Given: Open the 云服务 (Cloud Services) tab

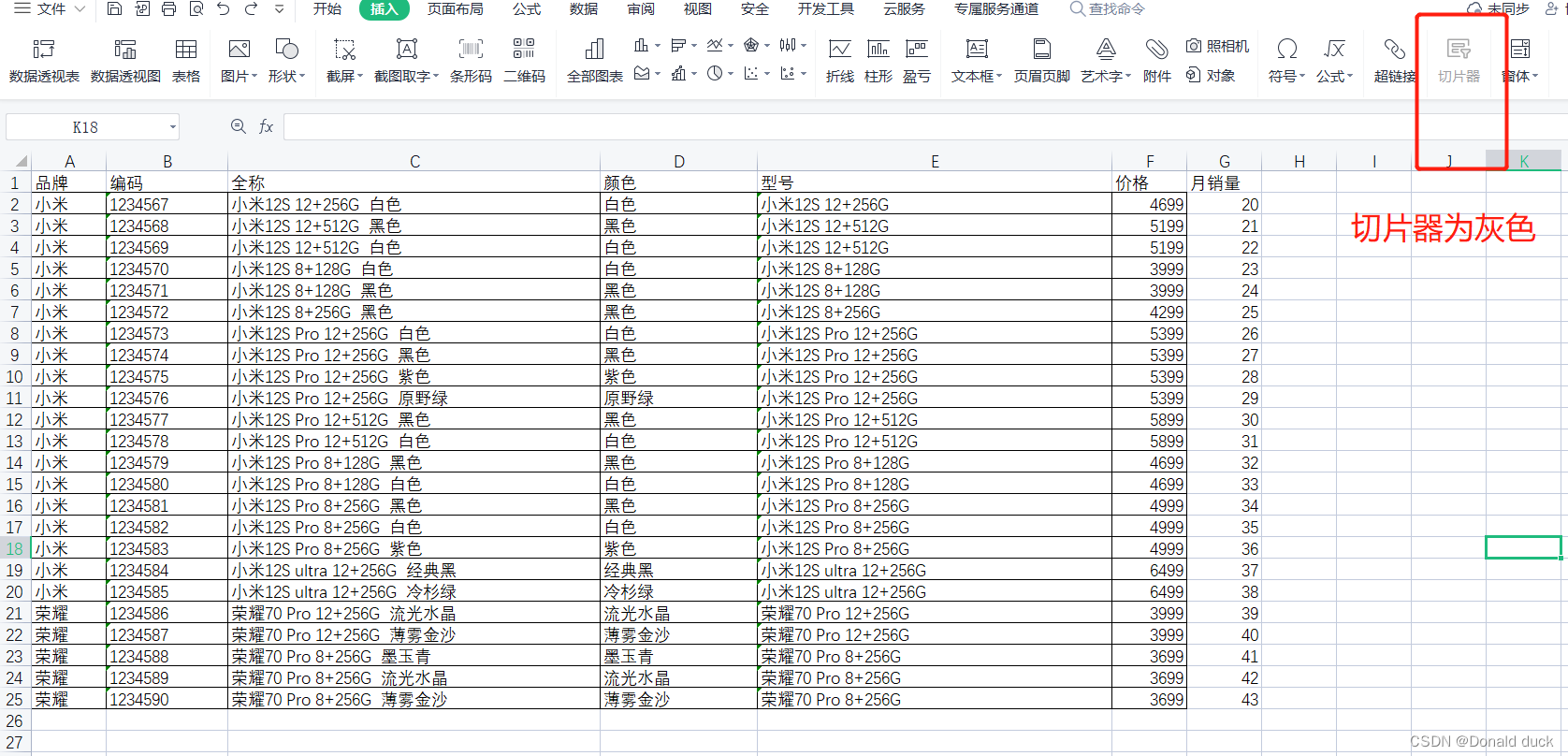Looking at the screenshot, I should pos(905,9).
